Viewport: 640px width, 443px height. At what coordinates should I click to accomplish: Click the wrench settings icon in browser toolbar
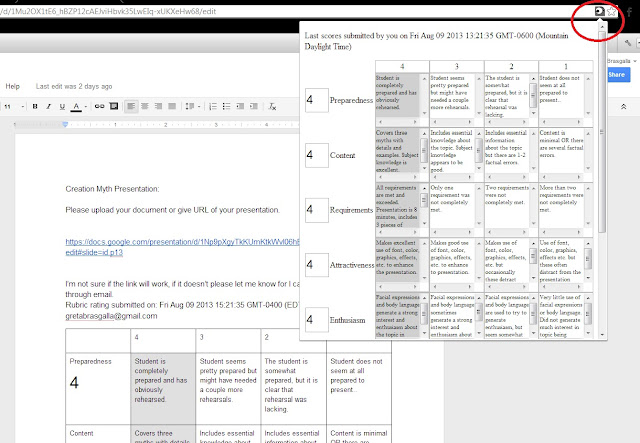tap(628, 43)
